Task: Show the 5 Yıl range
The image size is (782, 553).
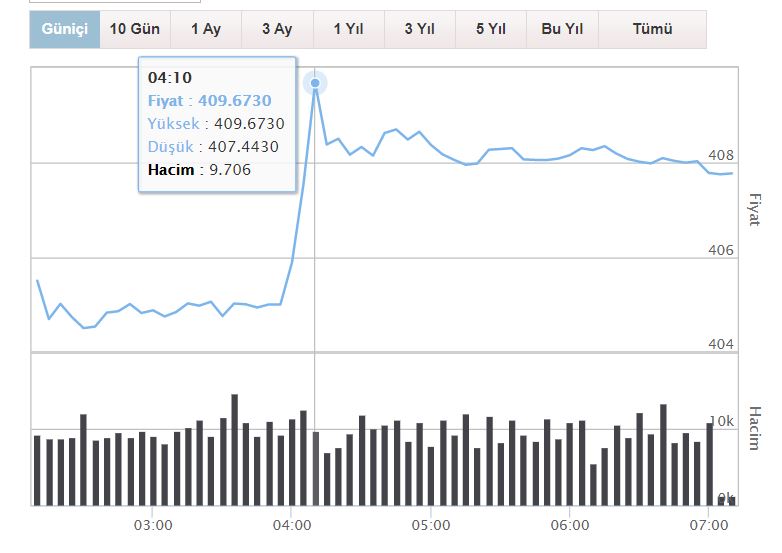Action: (x=490, y=29)
